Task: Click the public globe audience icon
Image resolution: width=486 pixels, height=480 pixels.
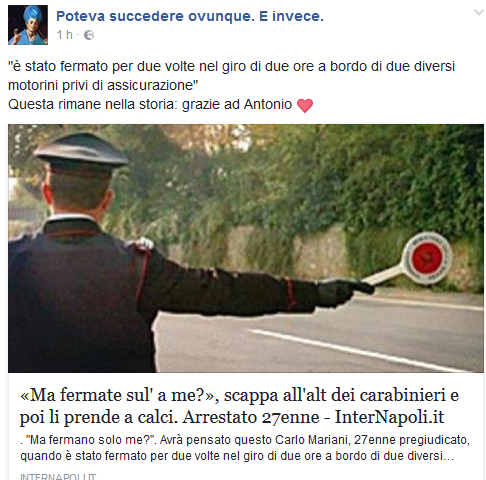Action: pos(89,35)
